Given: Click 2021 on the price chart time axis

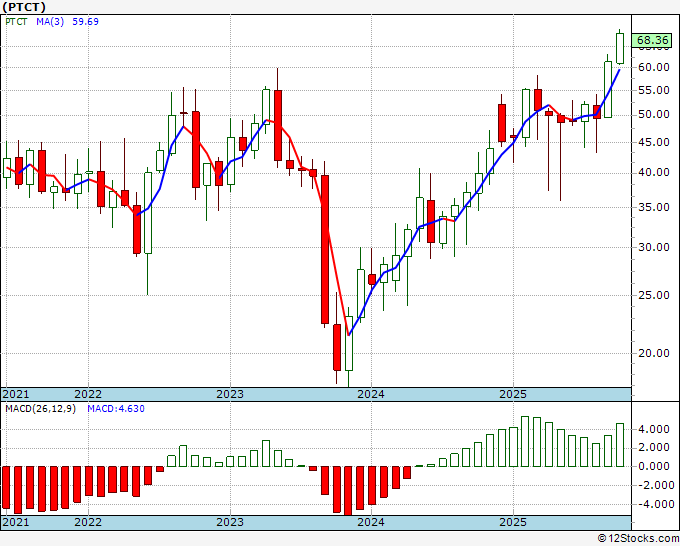Looking at the screenshot, I should [x=16, y=394].
